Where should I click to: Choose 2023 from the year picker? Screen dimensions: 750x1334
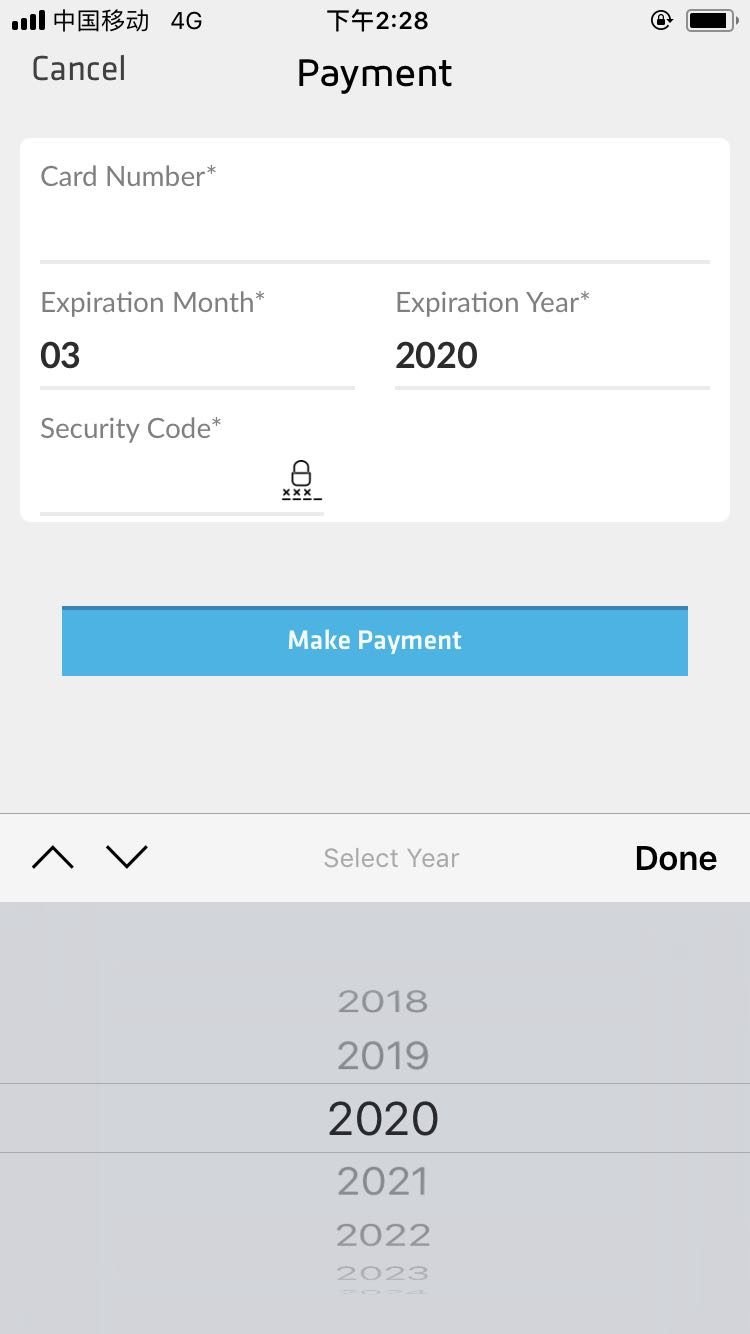pyautogui.click(x=383, y=1273)
